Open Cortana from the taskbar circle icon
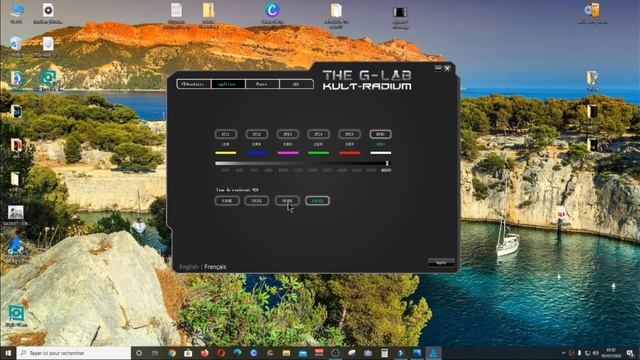Image resolution: width=640 pixels, height=360 pixels. pos(139,353)
